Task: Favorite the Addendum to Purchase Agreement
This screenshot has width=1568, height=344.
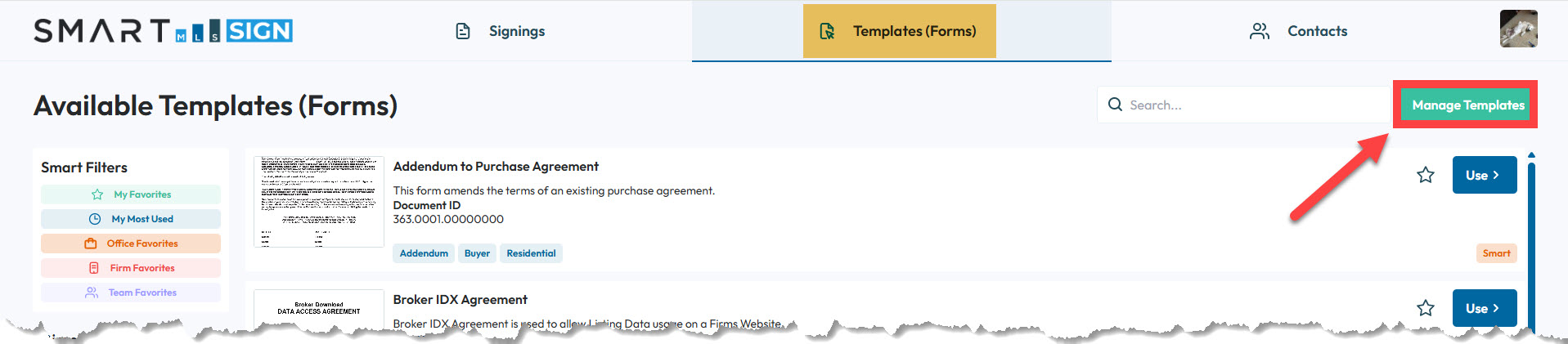Action: (x=1426, y=175)
